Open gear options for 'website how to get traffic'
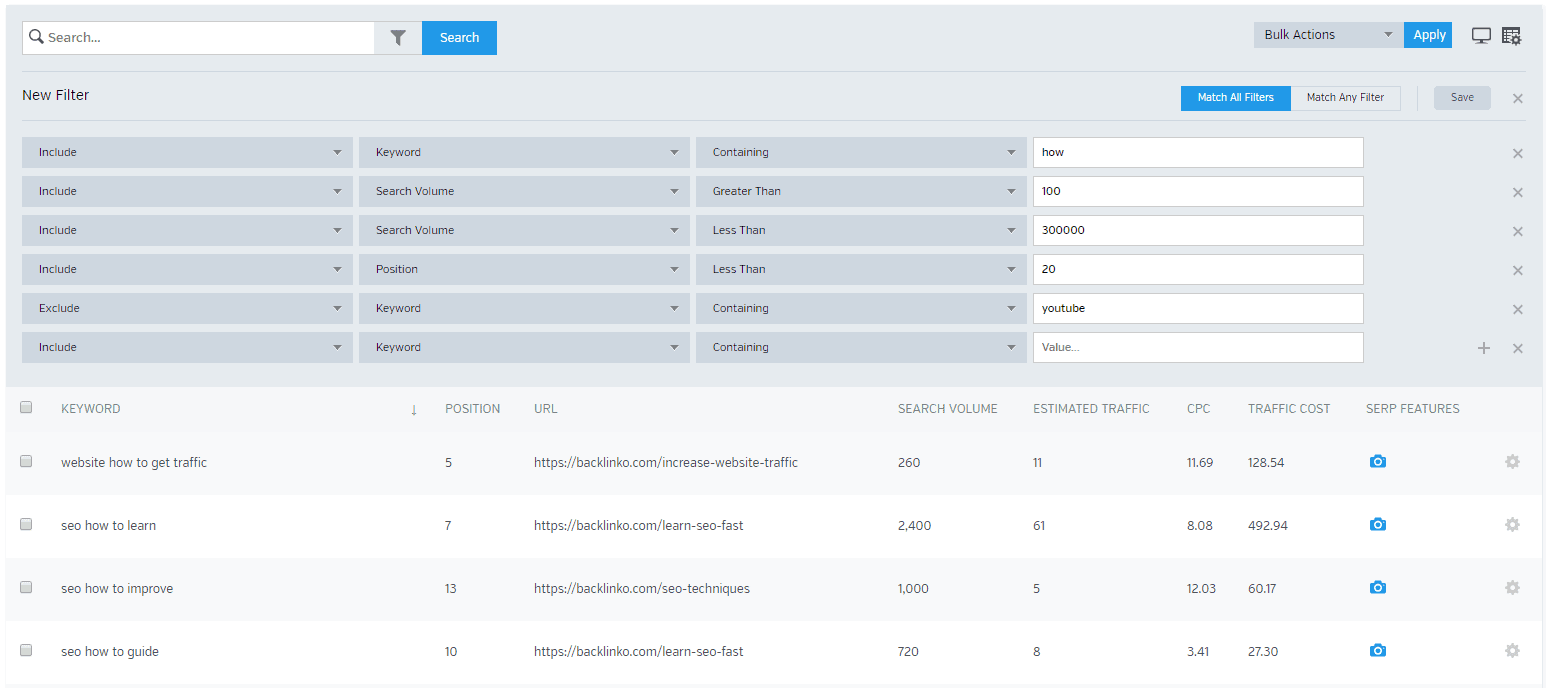This screenshot has width=1548, height=688. pos(1512,462)
